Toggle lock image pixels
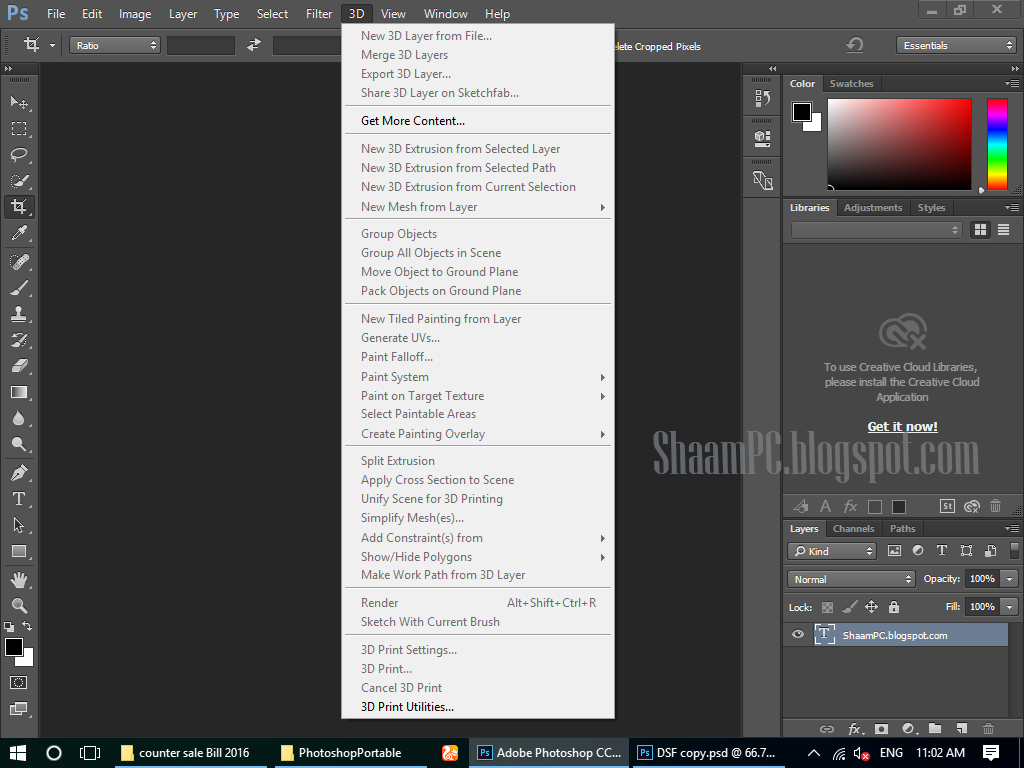1024x768 pixels. tap(849, 607)
